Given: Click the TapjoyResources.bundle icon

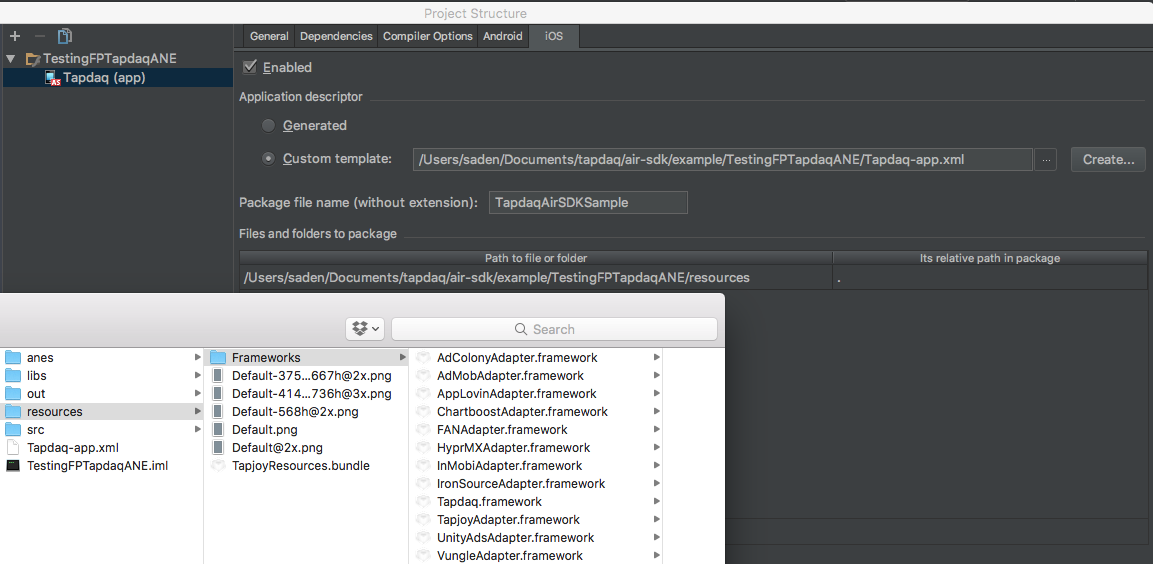Looking at the screenshot, I should tap(218, 465).
